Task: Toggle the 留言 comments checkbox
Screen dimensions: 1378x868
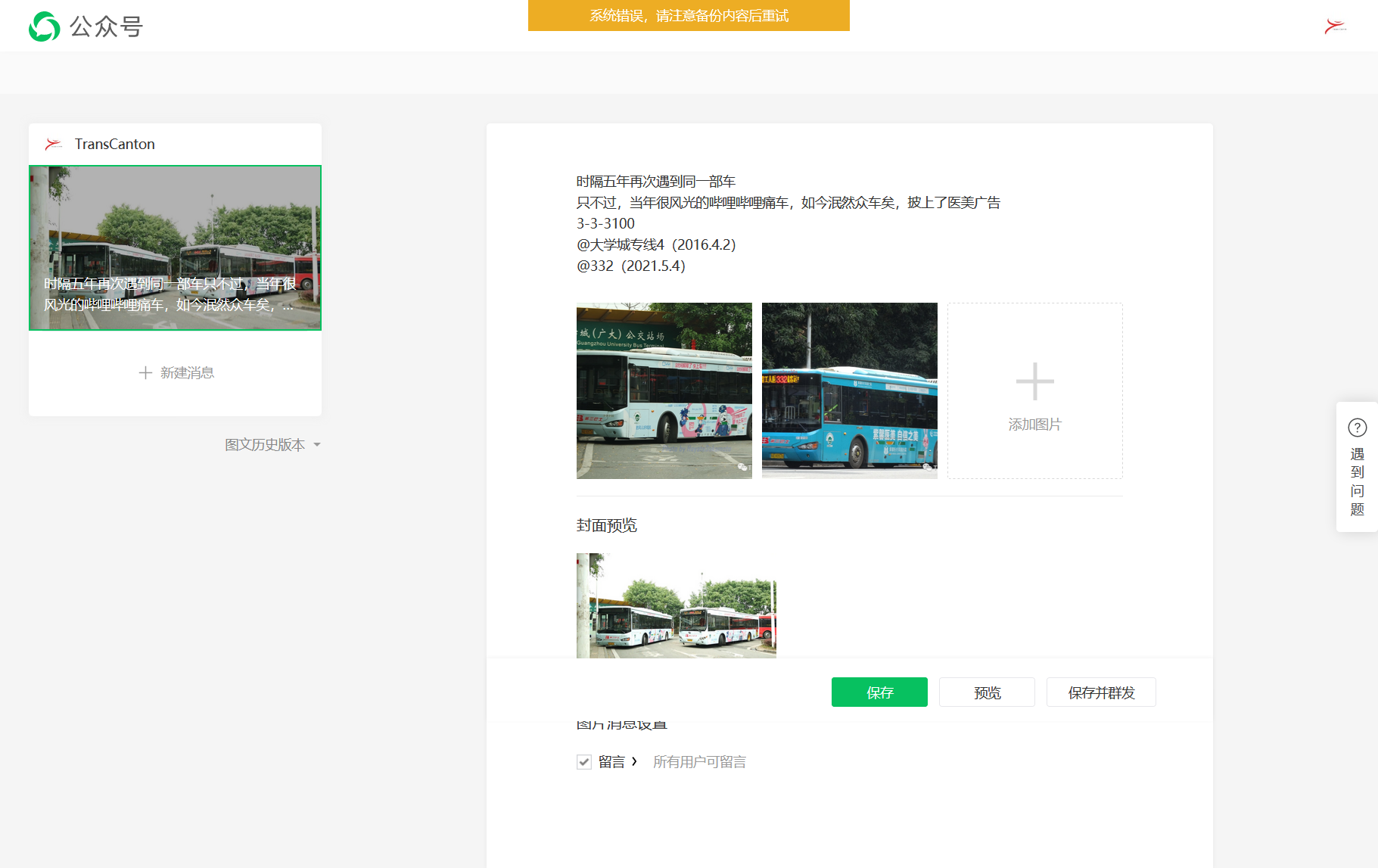Action: coord(583,762)
